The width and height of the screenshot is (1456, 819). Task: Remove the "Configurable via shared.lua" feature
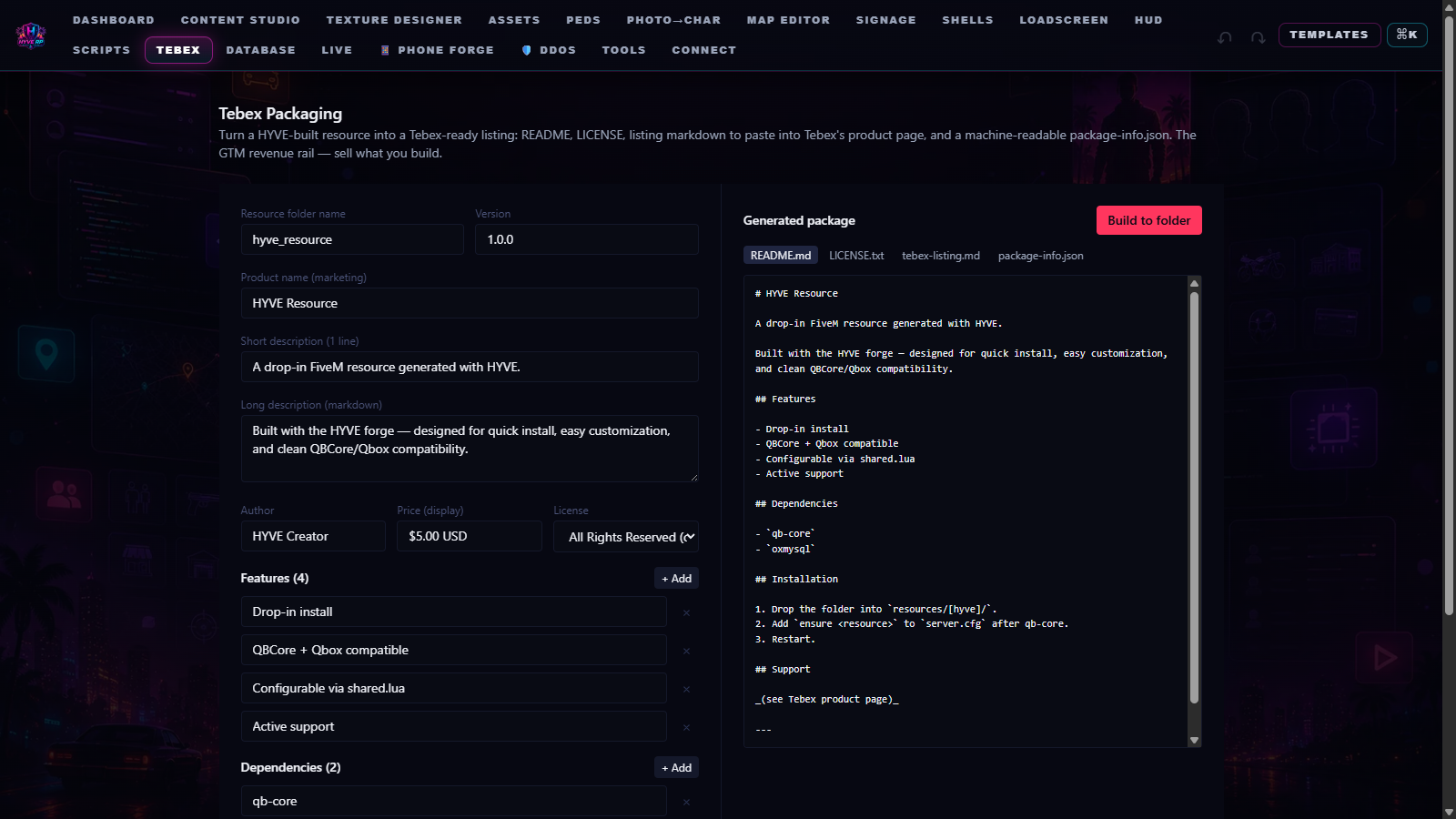(x=686, y=690)
